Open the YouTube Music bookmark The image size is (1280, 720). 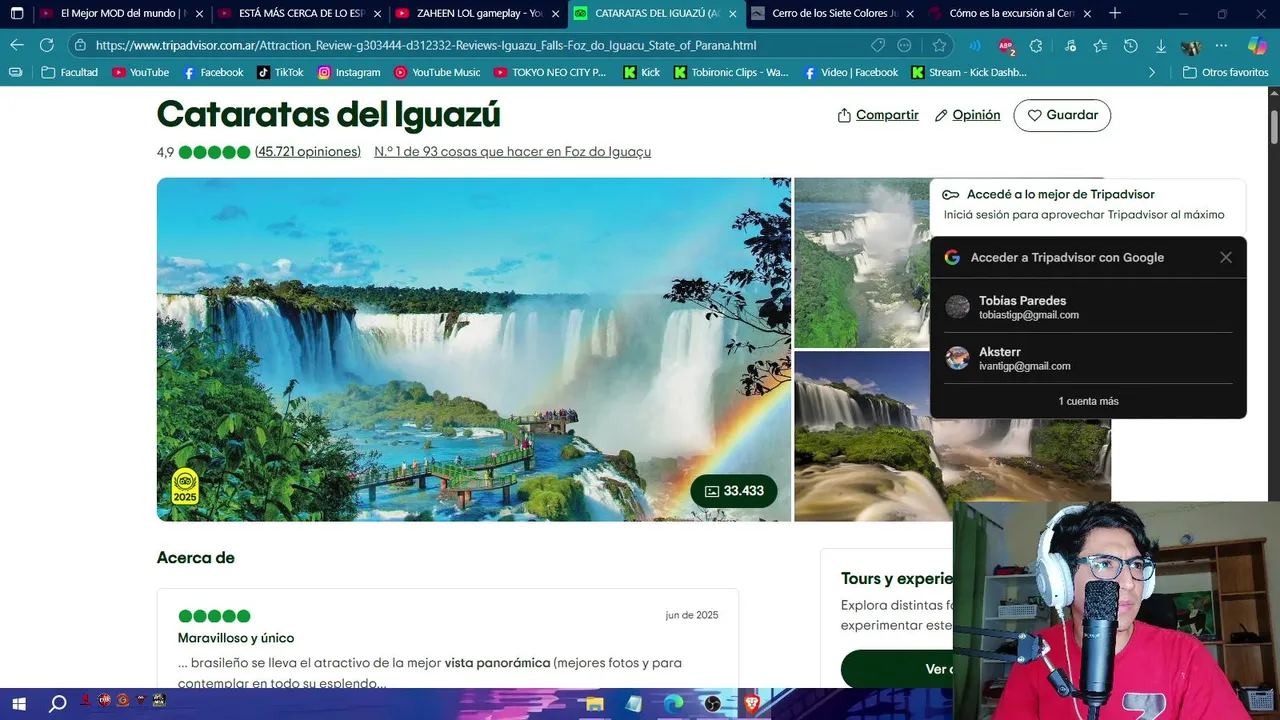(437, 72)
